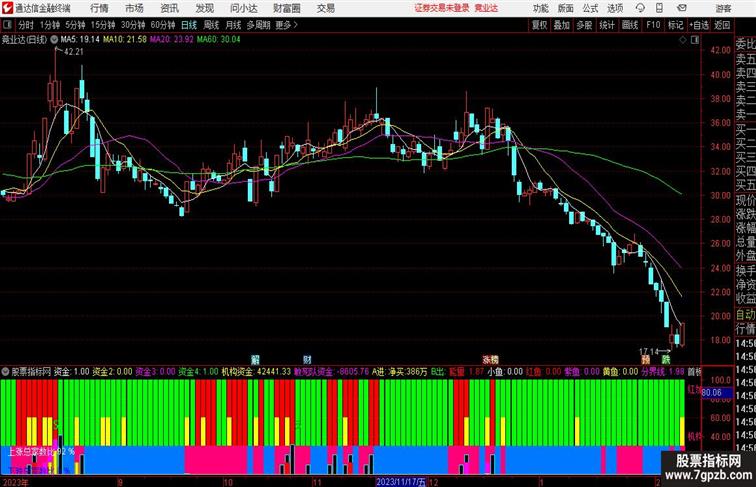Click the 42.21 high price label

pos(73,52)
